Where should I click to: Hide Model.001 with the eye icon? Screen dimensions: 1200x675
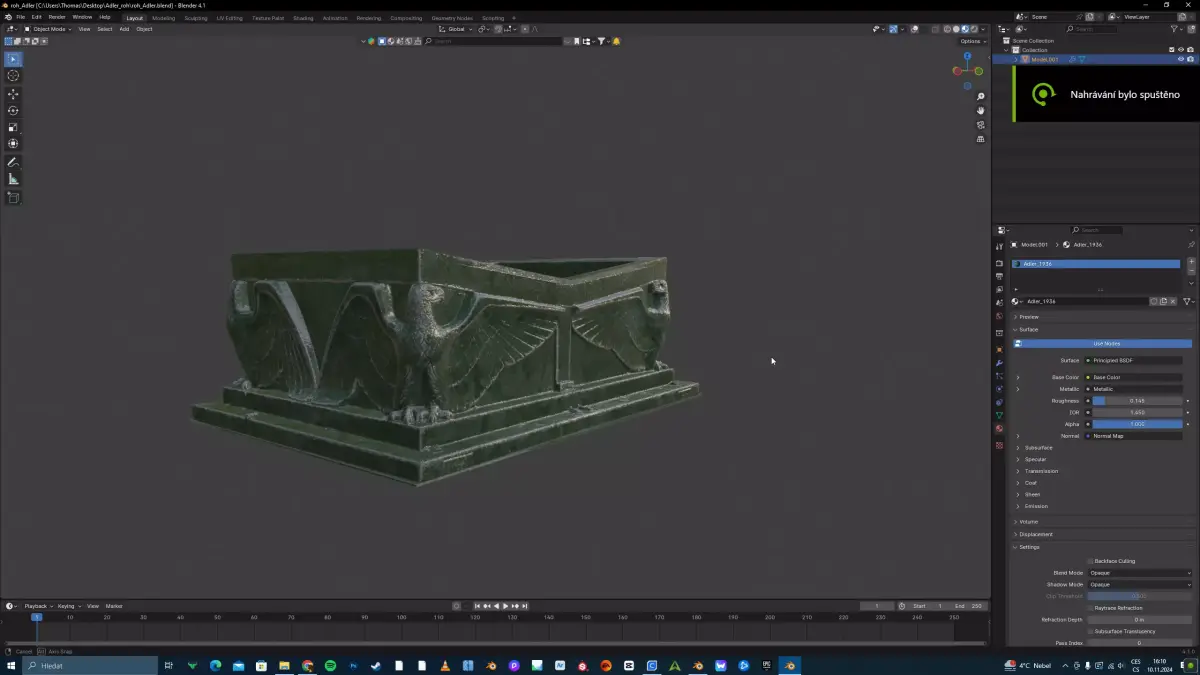1181,59
